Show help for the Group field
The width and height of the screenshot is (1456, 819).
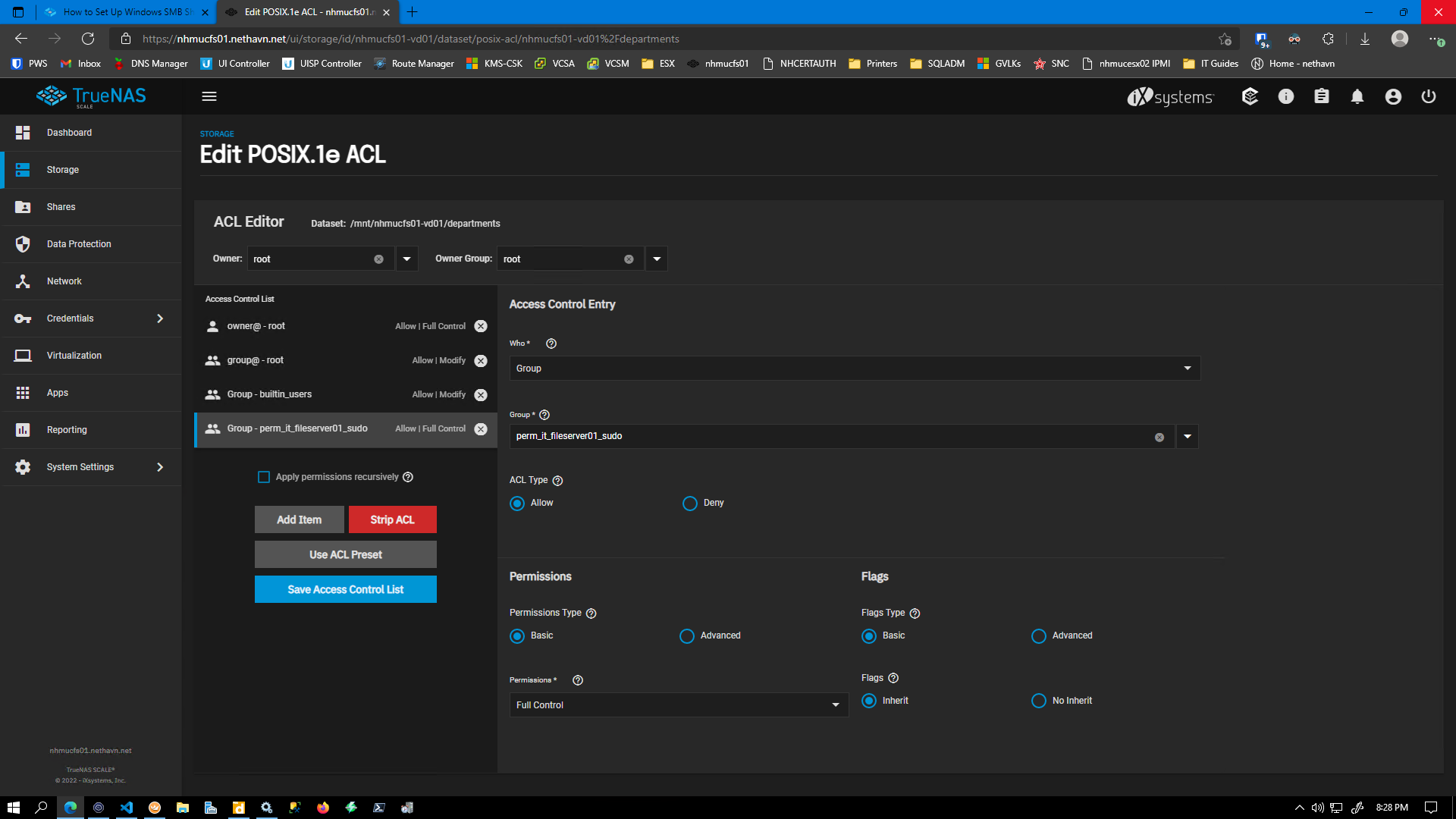[544, 415]
